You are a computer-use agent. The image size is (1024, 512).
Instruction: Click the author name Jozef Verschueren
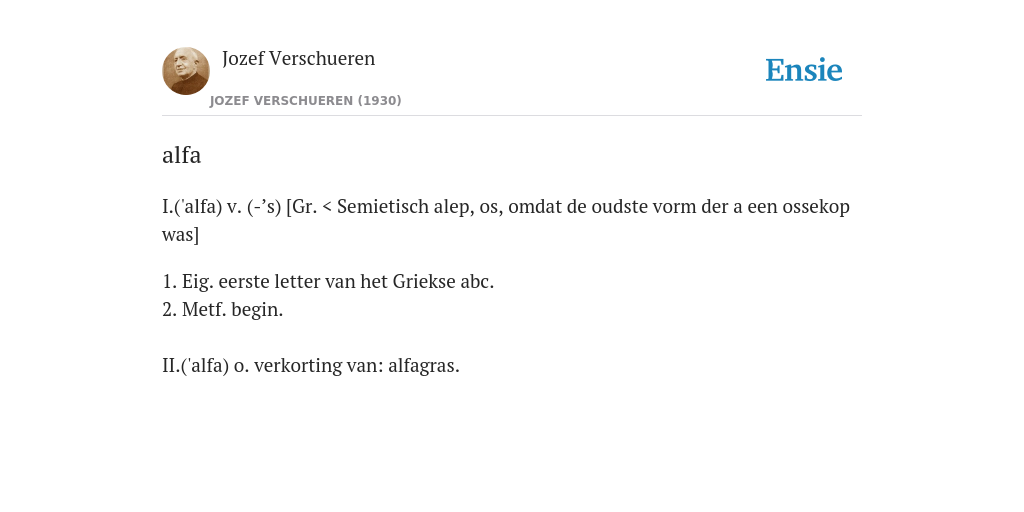(298, 58)
